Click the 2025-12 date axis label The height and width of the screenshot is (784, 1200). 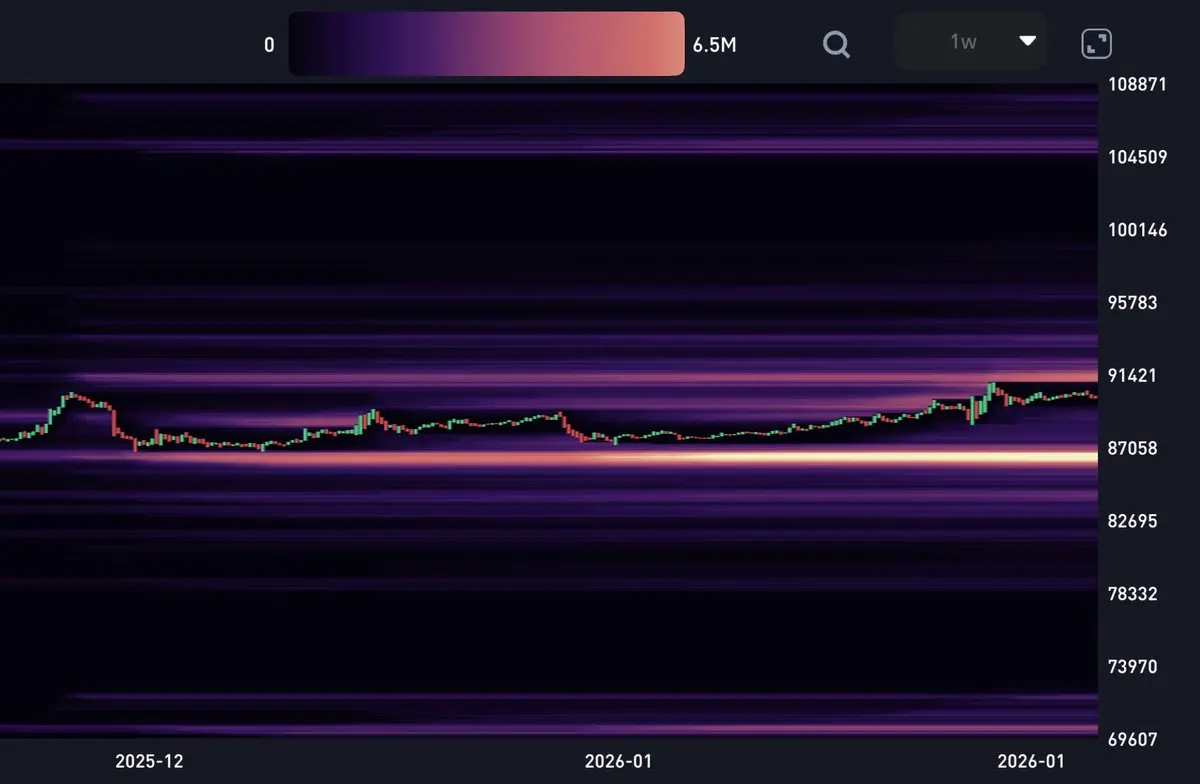coord(149,762)
